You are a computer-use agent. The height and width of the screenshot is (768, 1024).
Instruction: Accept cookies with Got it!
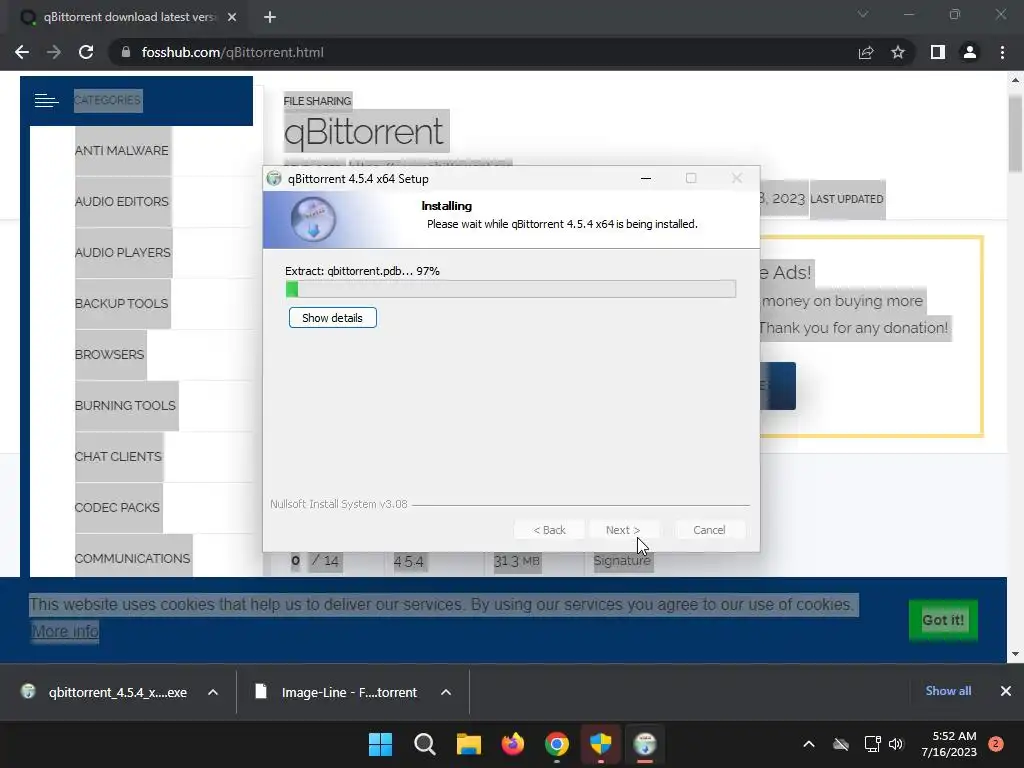[x=943, y=620]
